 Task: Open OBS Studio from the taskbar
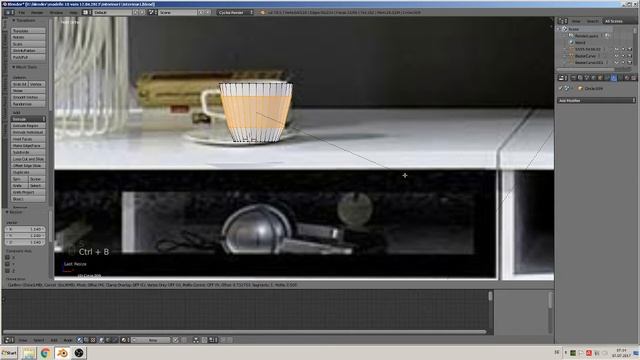pos(79,353)
